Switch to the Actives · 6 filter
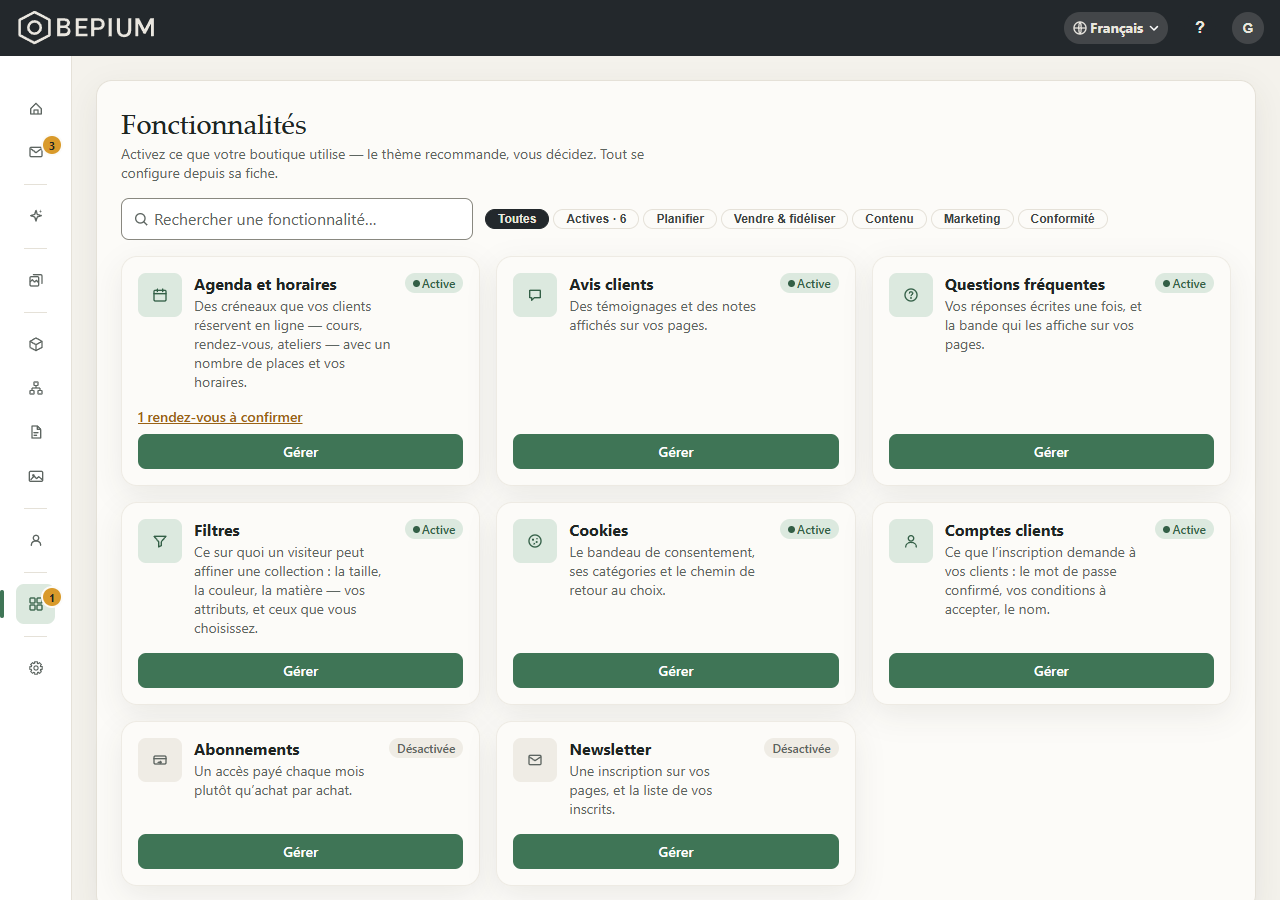Viewport: 1280px width, 900px height. pos(596,219)
